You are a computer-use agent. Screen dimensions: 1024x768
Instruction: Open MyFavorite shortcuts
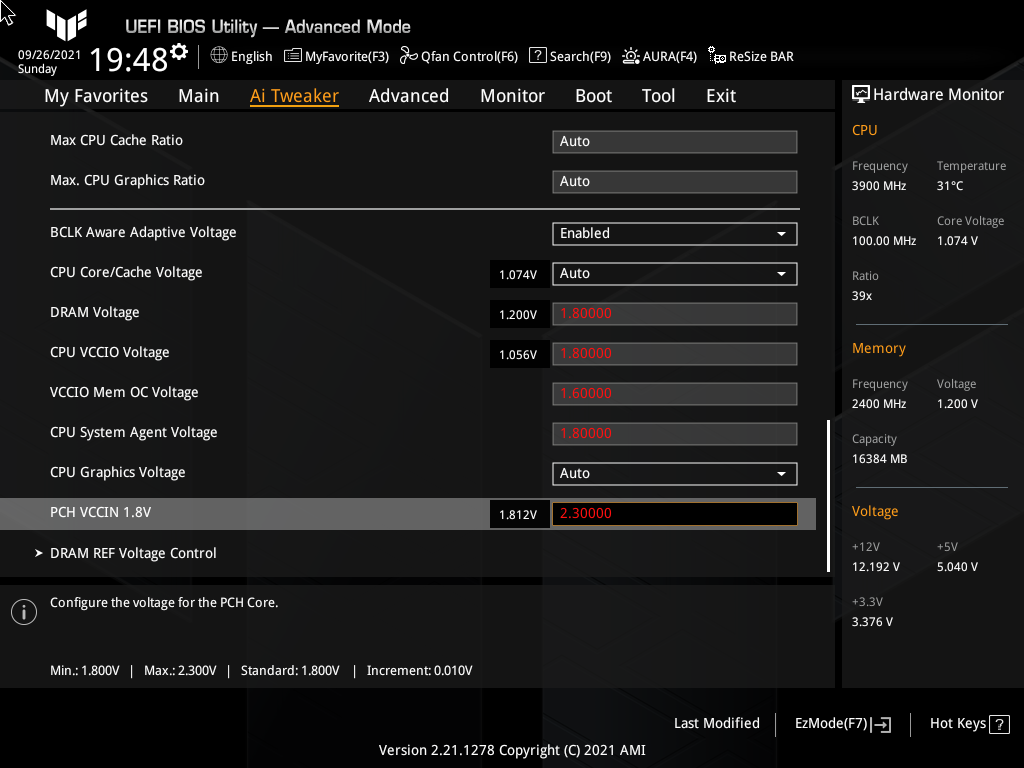point(336,56)
